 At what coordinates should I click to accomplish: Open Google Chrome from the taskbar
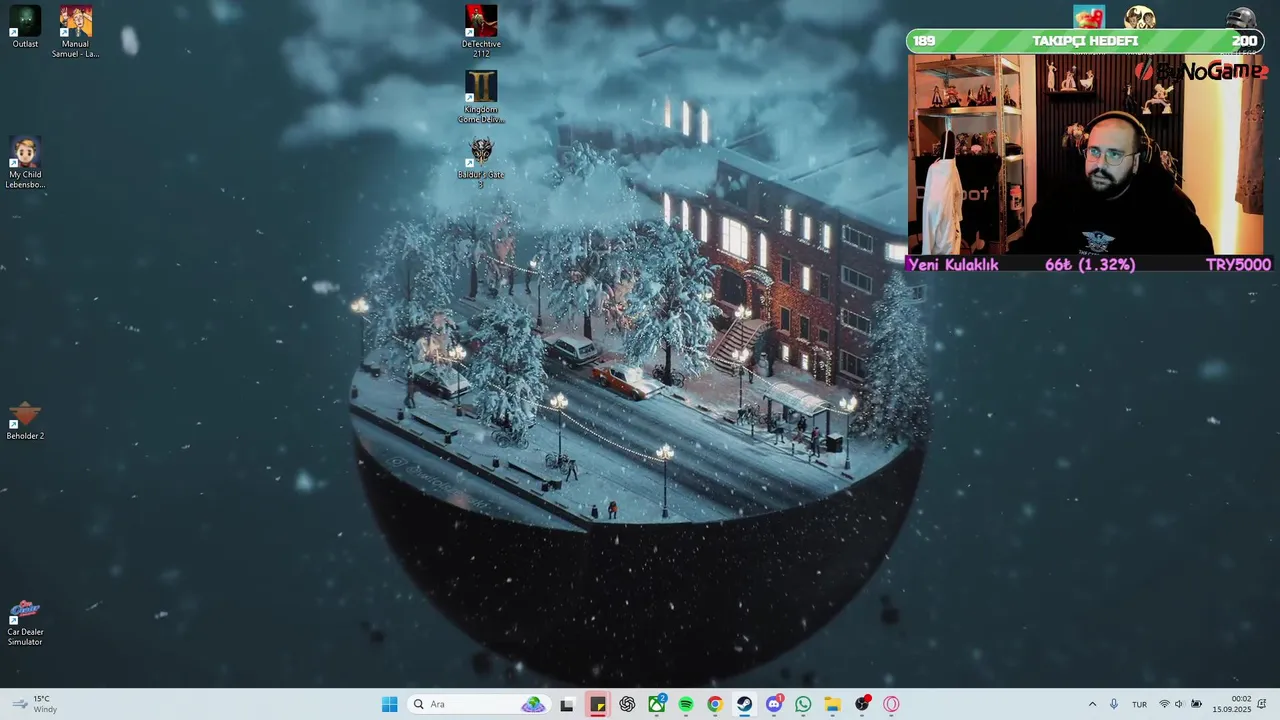(x=715, y=704)
